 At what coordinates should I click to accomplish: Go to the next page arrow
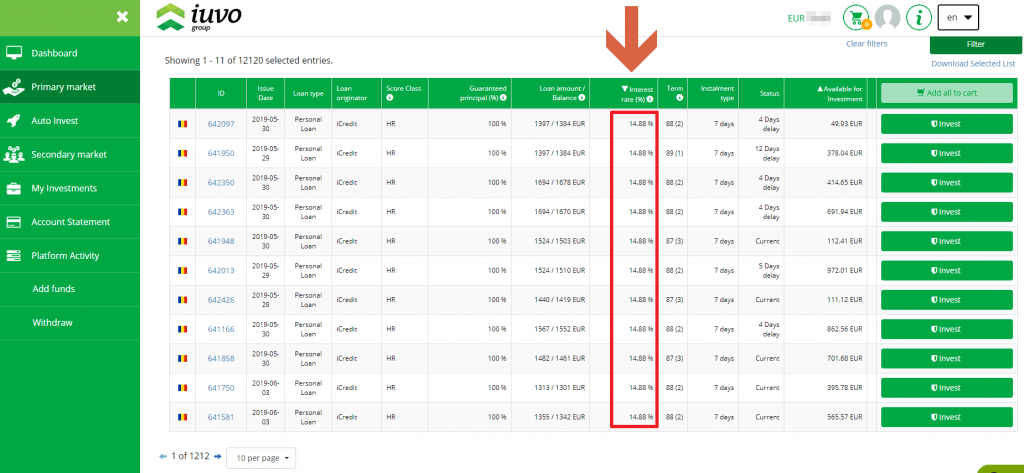218,456
